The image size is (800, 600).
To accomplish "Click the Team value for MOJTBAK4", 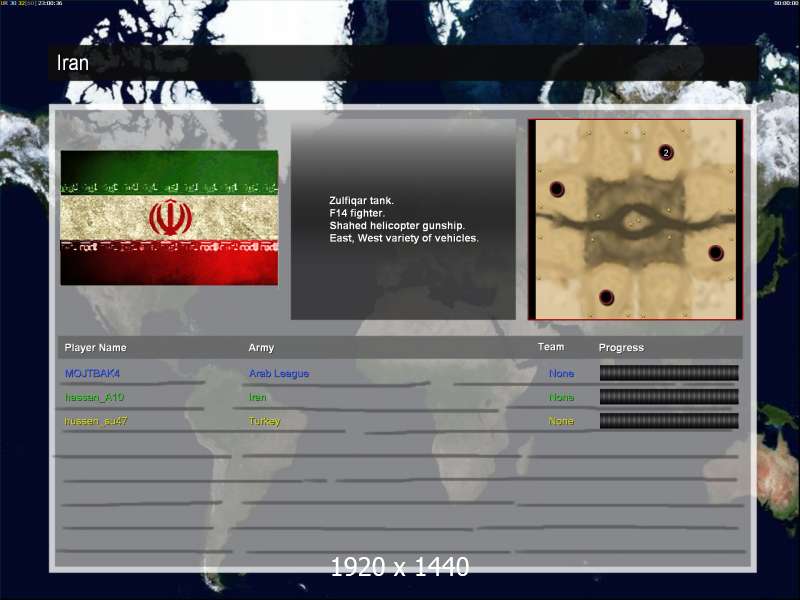I will coord(561,373).
